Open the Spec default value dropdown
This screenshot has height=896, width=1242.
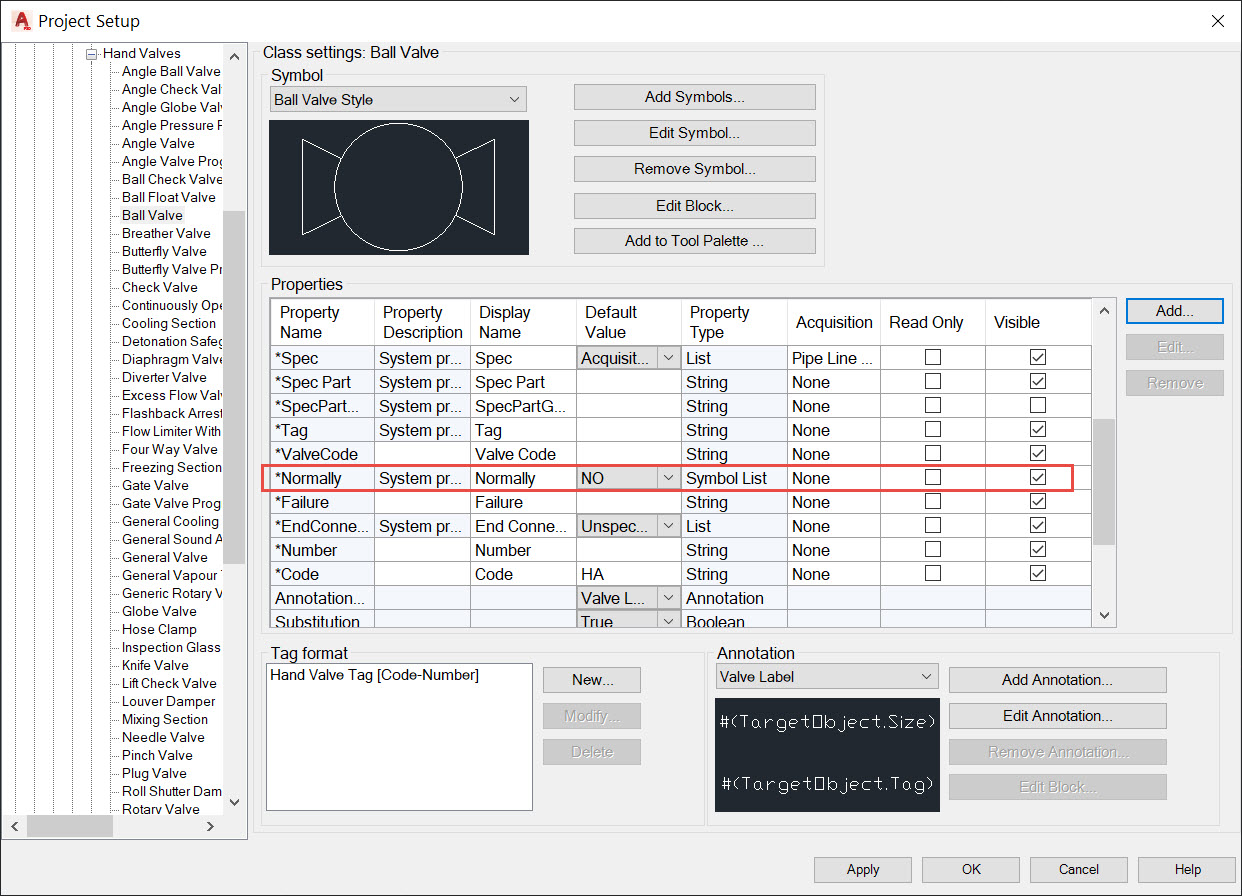click(669, 358)
